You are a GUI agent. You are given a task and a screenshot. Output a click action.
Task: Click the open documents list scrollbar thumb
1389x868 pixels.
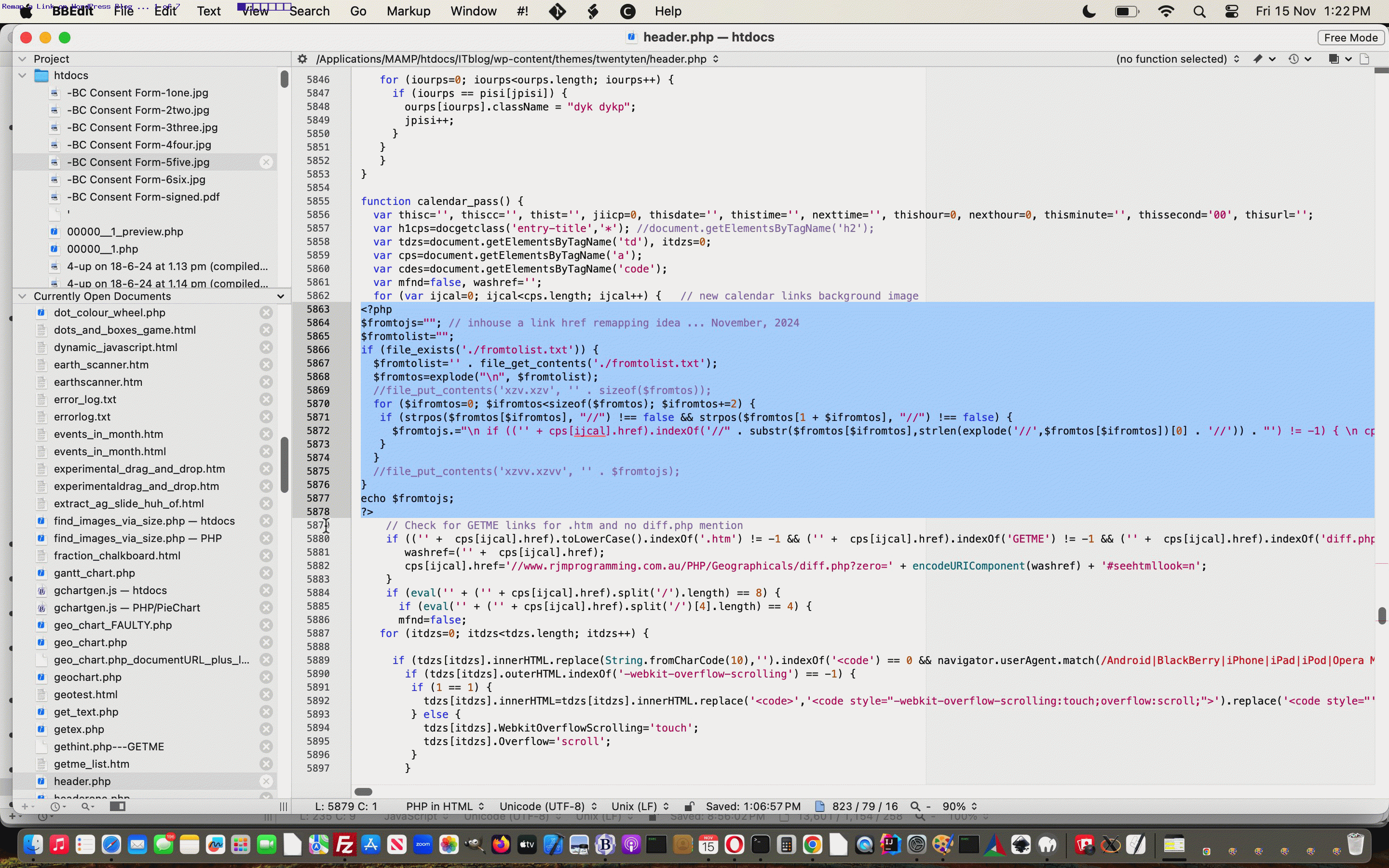pyautogui.click(x=284, y=464)
